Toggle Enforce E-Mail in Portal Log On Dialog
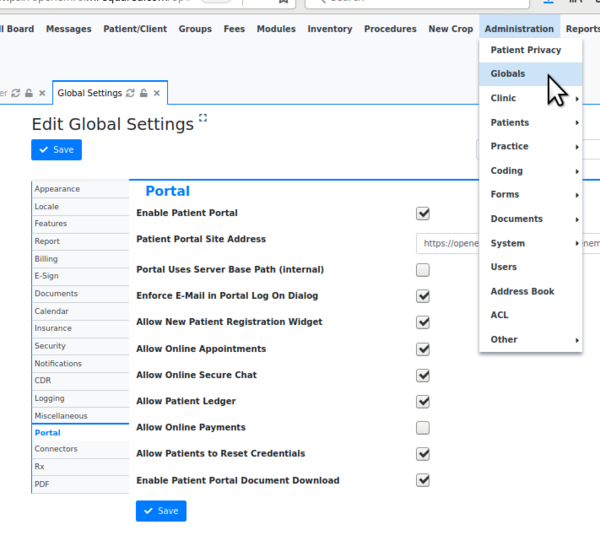The image size is (600, 541). [x=423, y=296]
